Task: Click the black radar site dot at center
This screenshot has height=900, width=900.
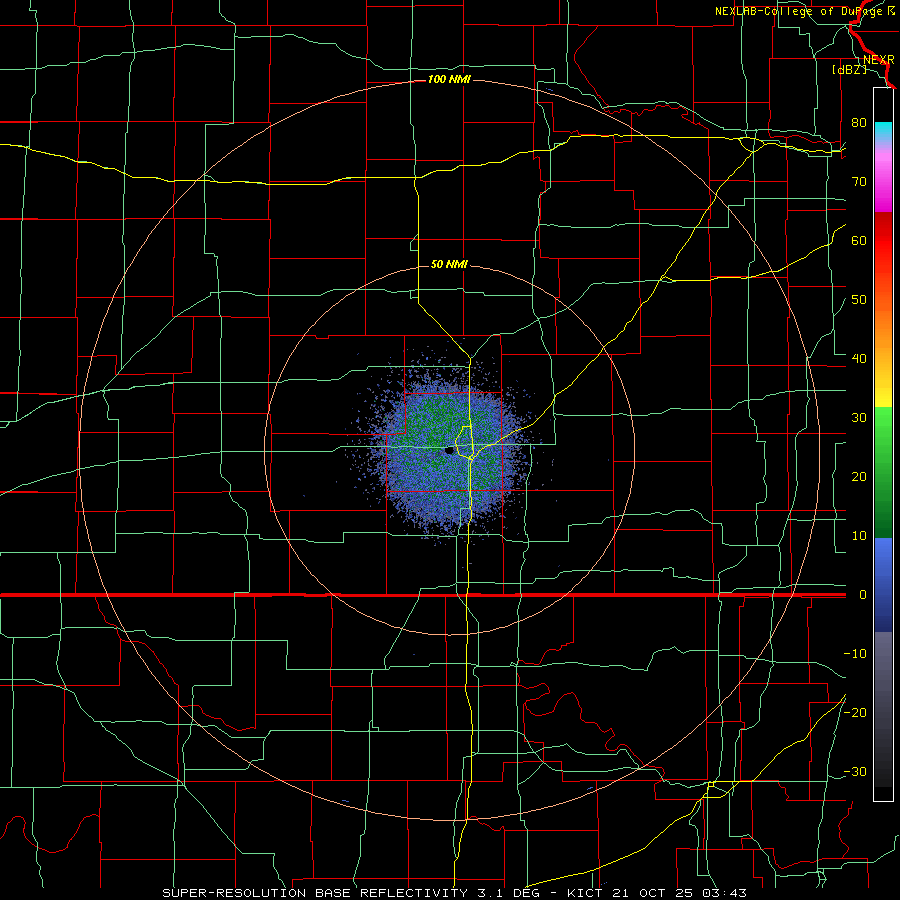Action: pyautogui.click(x=449, y=451)
